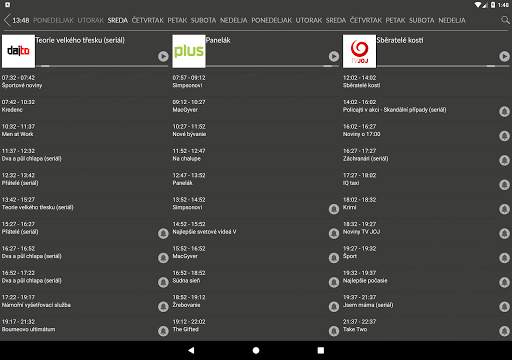Open the search magnifier icon

pyautogui.click(x=505, y=20)
